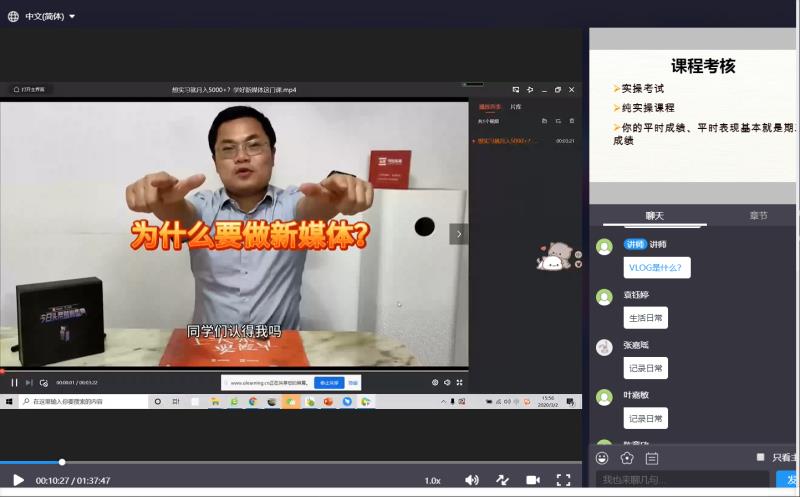800x497 pixels.
Task: Click the playlist delete trash icon
Action: 572,121
